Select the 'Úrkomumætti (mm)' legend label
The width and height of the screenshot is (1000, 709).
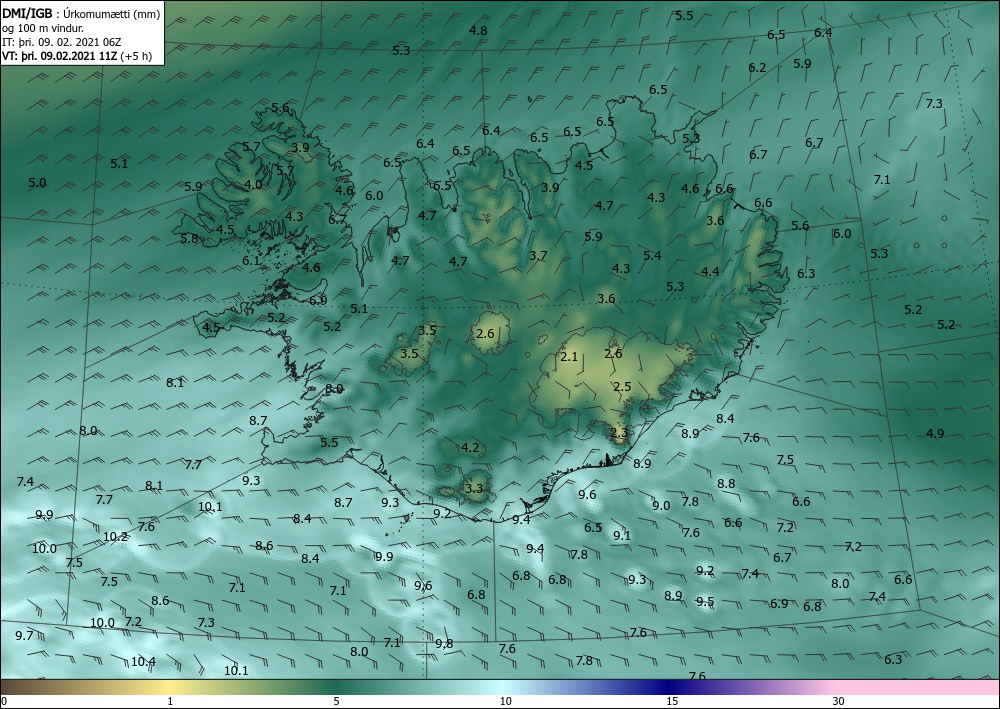tap(112, 14)
